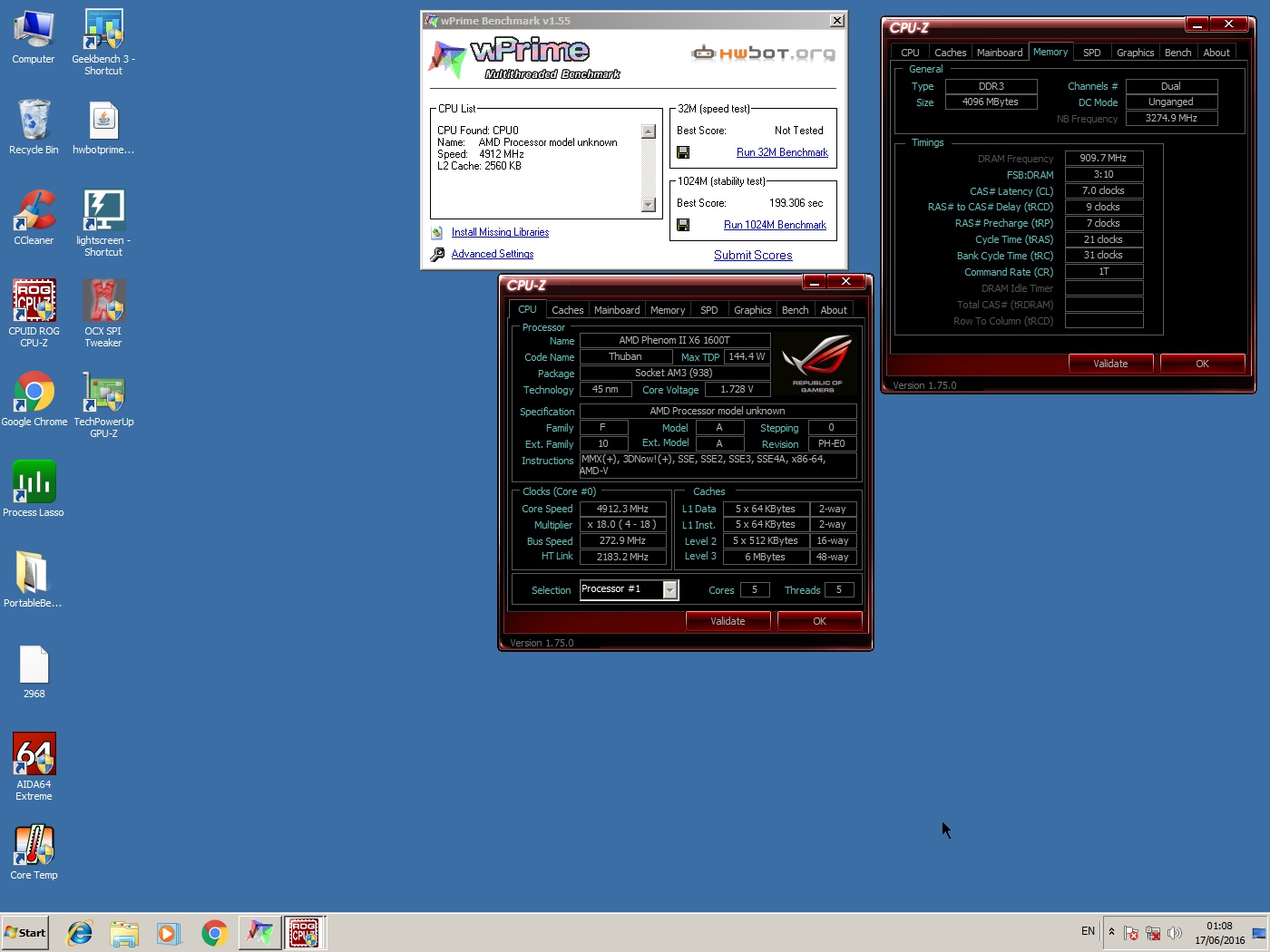Open the SPD tab in lower CPU-Z window

click(x=709, y=310)
